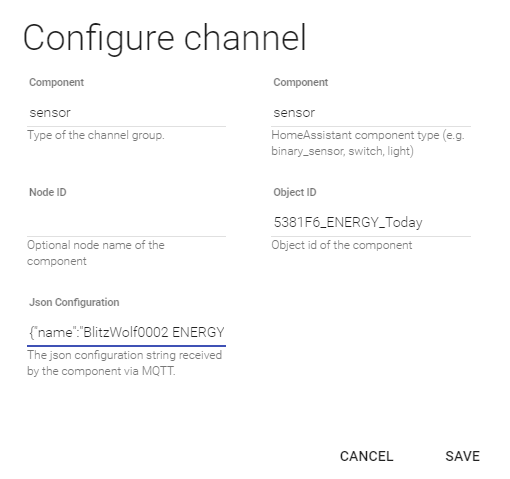Screen dimensions: 510x479
Task: Click the json configuration MQTT description text
Action: tap(124, 363)
